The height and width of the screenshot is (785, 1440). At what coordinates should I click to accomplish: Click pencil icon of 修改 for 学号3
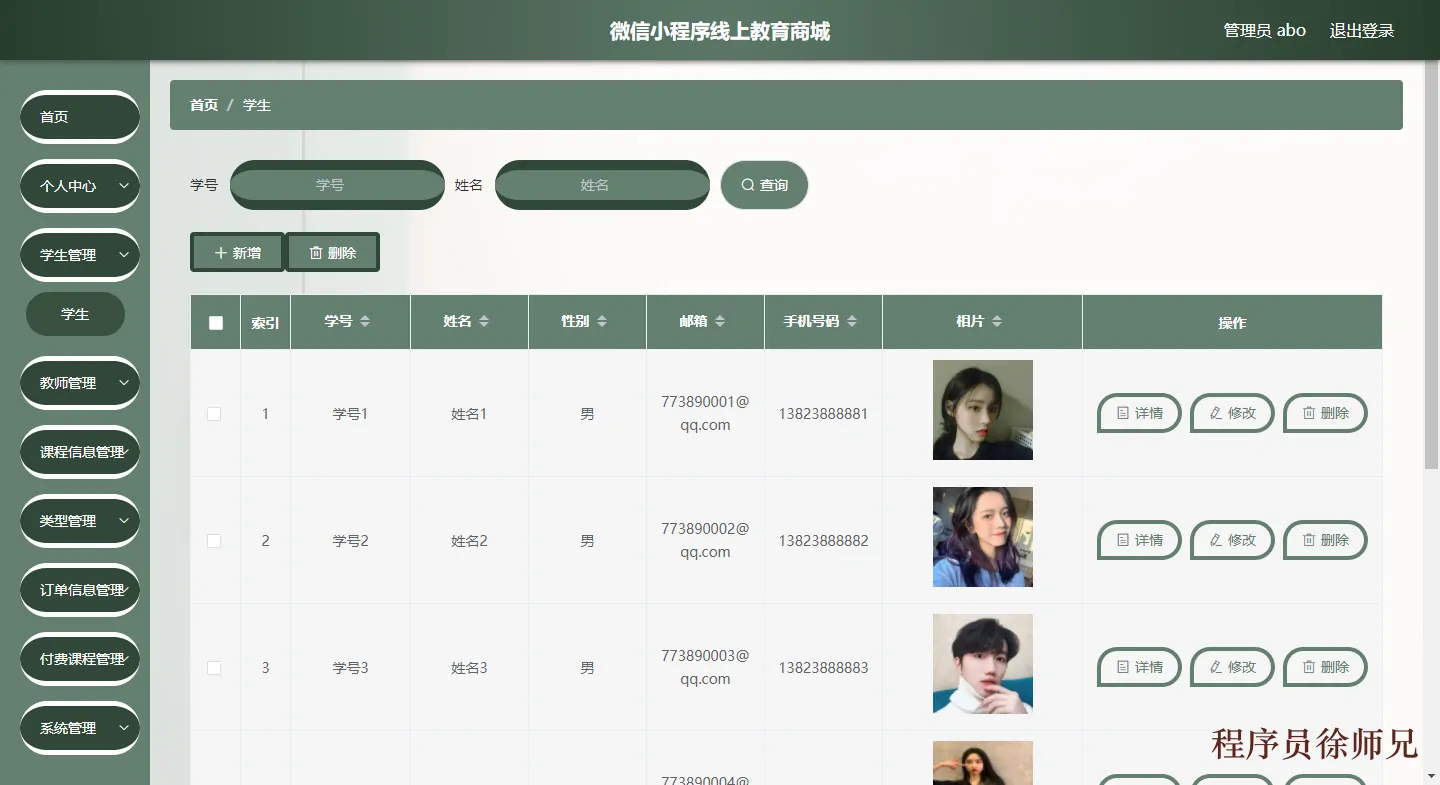pyautogui.click(x=1216, y=667)
